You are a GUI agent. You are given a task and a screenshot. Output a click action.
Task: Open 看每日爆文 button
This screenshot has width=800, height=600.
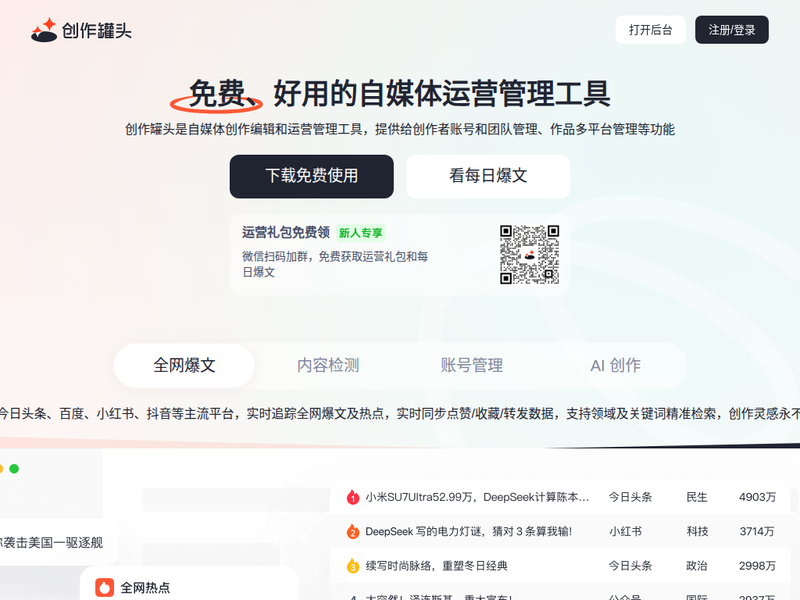point(488,176)
